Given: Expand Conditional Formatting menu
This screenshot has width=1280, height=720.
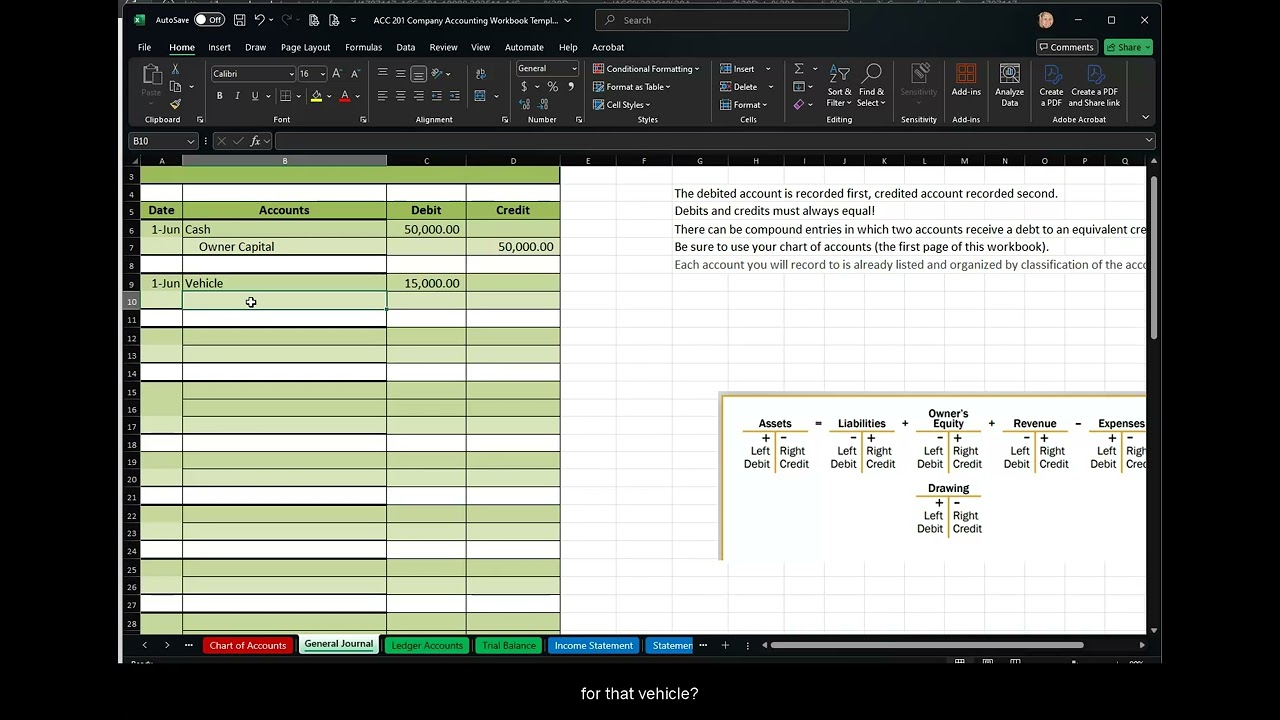Looking at the screenshot, I should coord(646,69).
